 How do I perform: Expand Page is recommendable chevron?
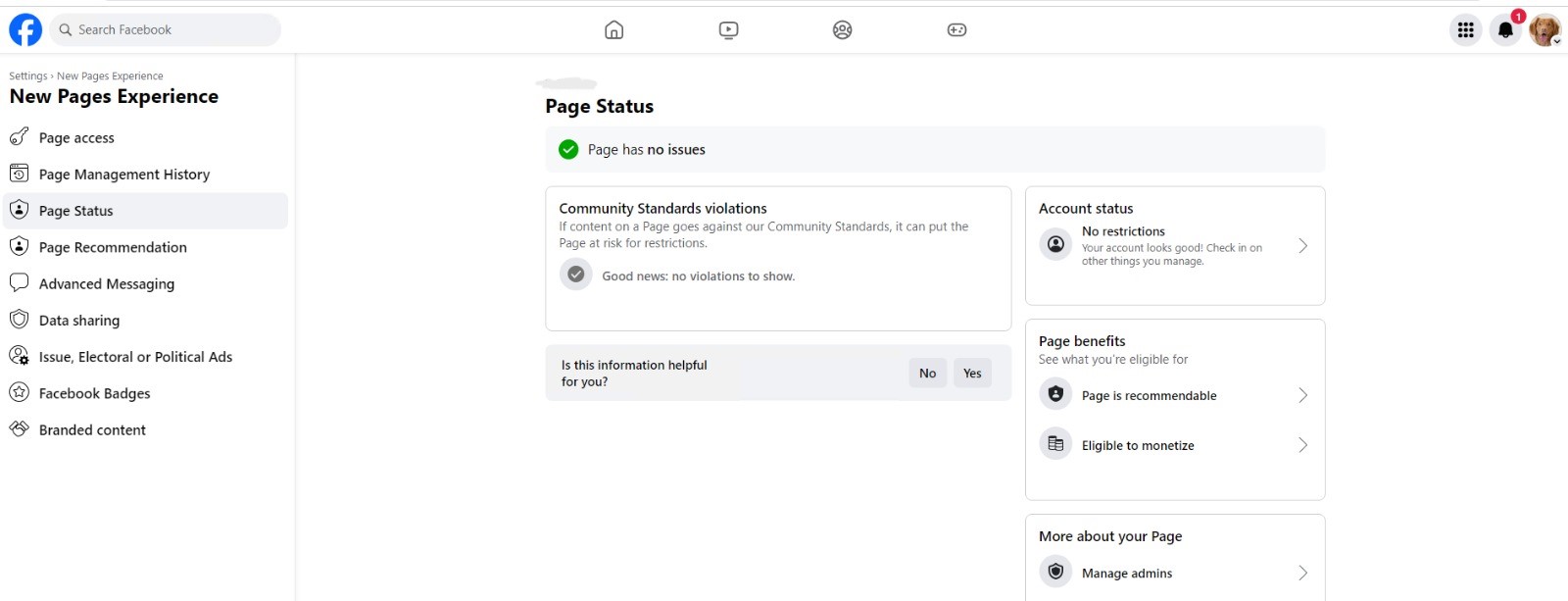coord(1302,395)
